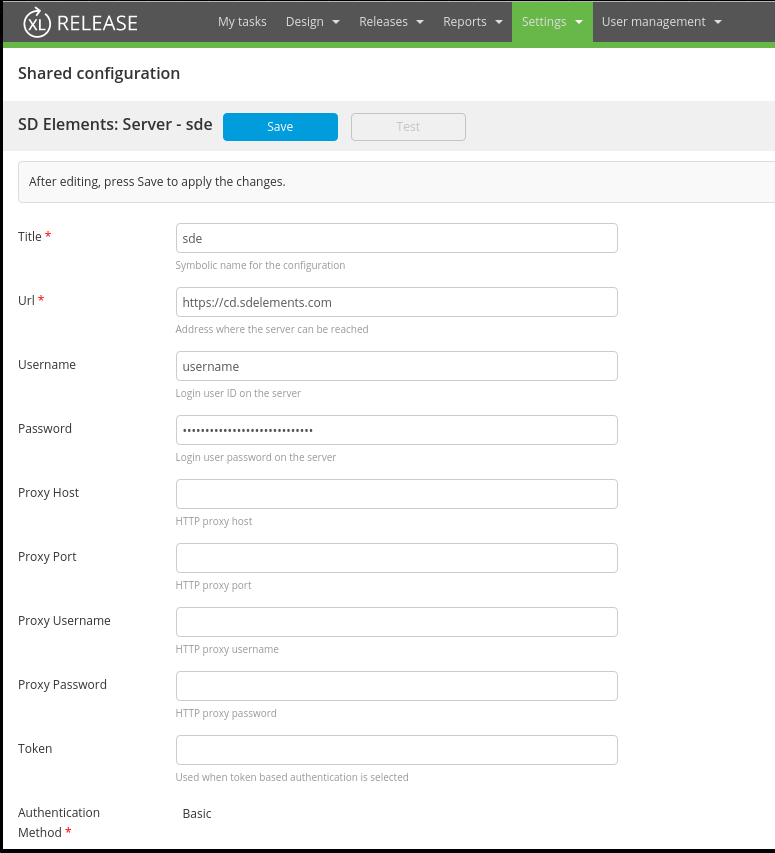Screen dimensions: 775x853
Task: Click the 'HTTP proxy port' hint text
Action: (213, 585)
